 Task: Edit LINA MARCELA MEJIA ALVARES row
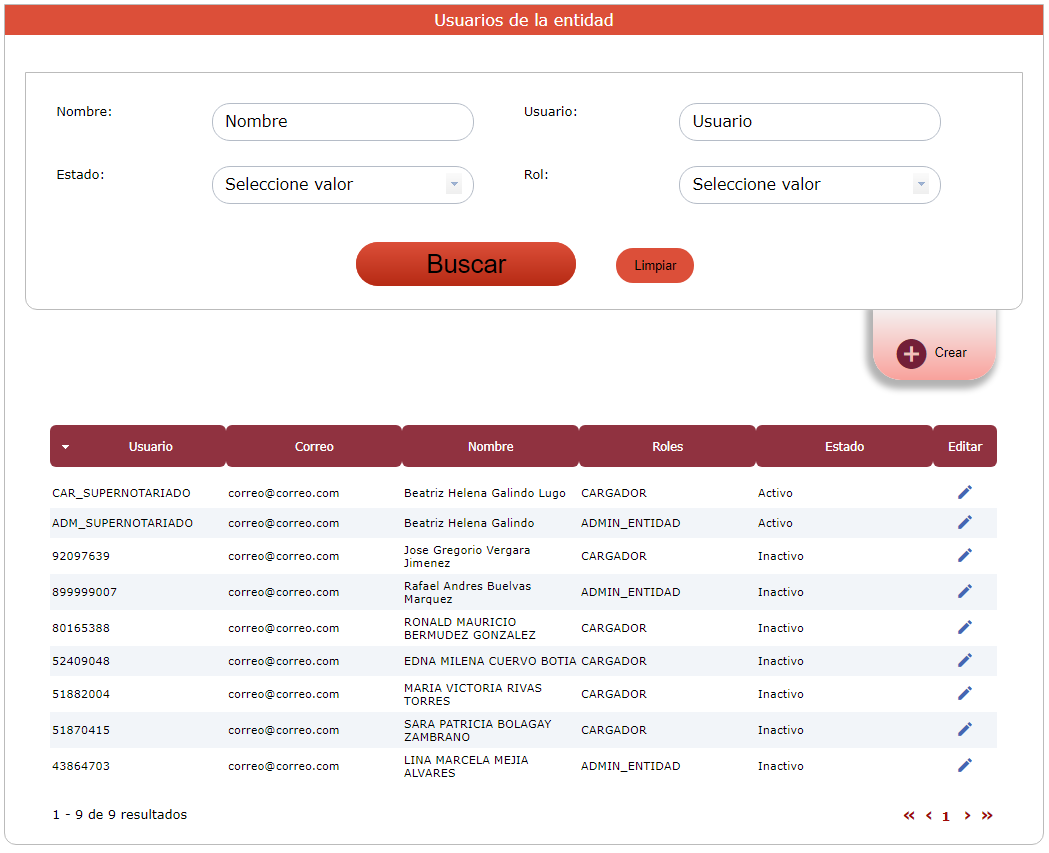(x=964, y=765)
